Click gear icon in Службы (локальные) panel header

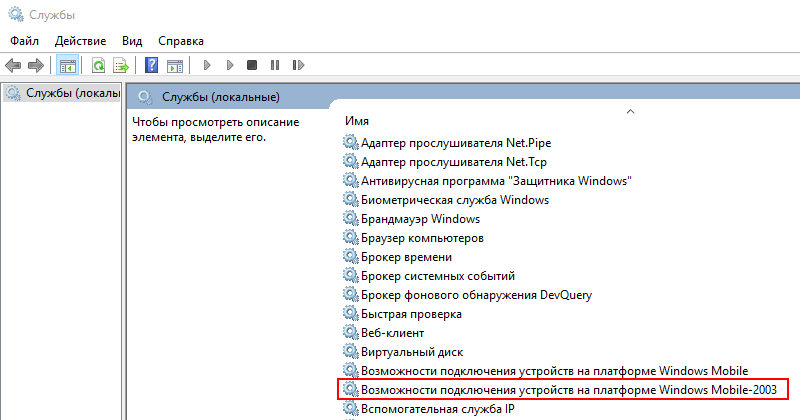pos(145,97)
